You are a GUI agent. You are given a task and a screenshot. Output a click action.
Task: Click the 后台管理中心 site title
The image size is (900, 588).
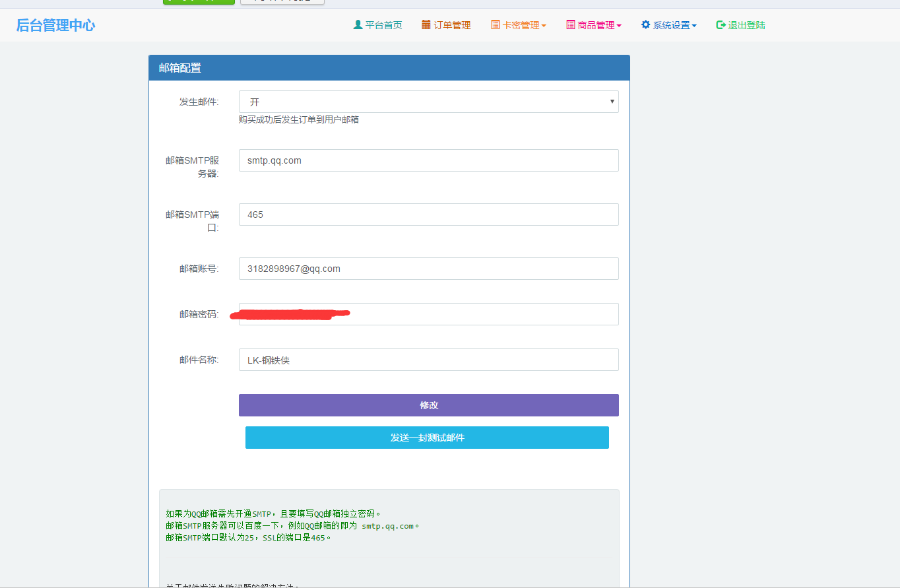[x=56, y=25]
